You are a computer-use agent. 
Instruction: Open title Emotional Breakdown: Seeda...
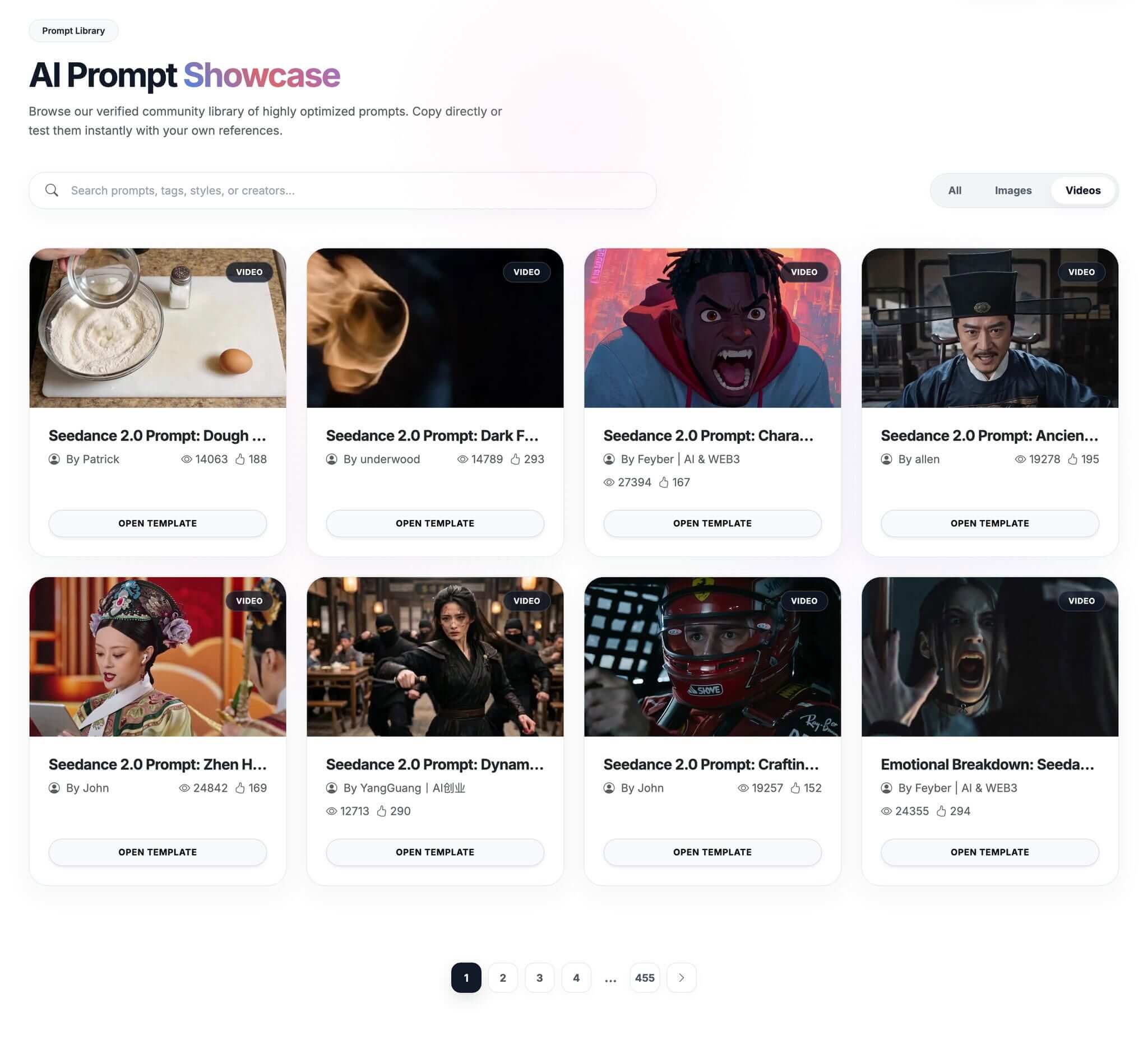pyautogui.click(x=988, y=764)
